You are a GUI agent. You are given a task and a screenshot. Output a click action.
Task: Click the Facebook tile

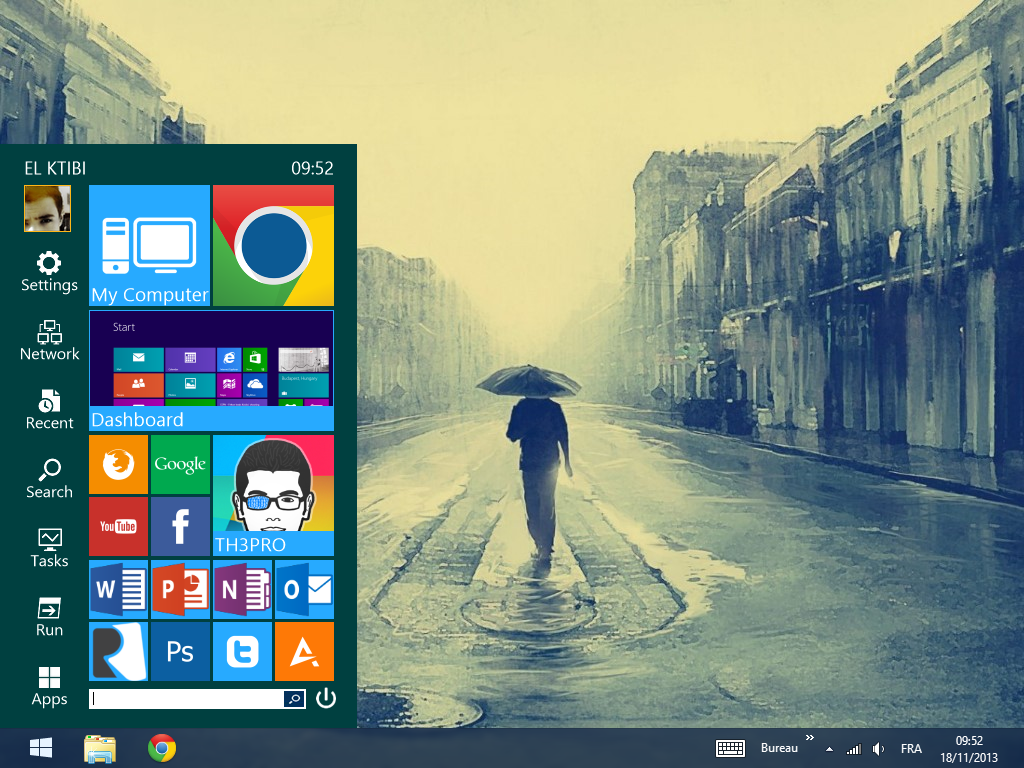(x=180, y=526)
